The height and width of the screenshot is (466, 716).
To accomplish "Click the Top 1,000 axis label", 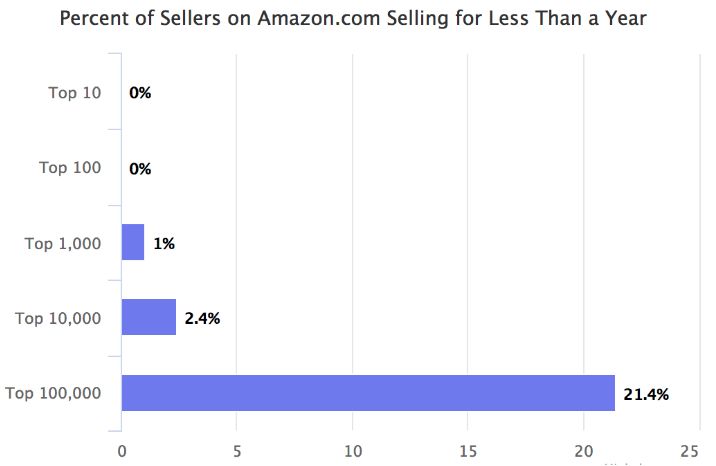I will (x=63, y=243).
